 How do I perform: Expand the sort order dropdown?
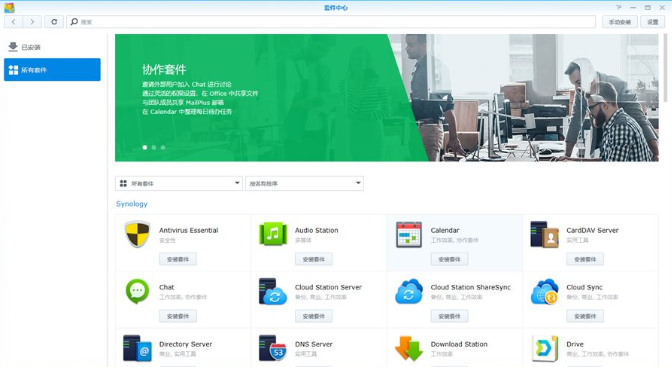304,184
